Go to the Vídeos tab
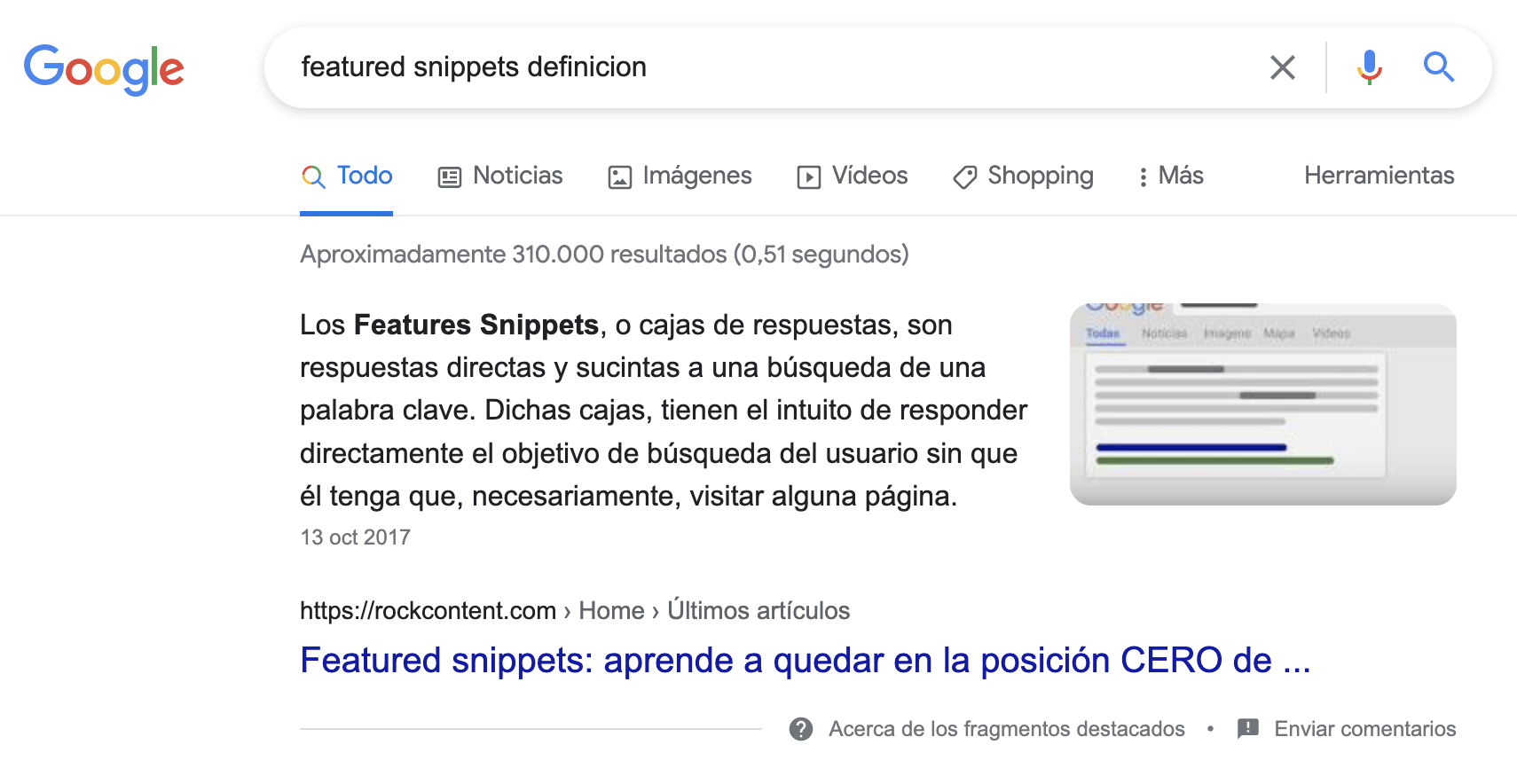This screenshot has height=784, width=1517. click(852, 176)
